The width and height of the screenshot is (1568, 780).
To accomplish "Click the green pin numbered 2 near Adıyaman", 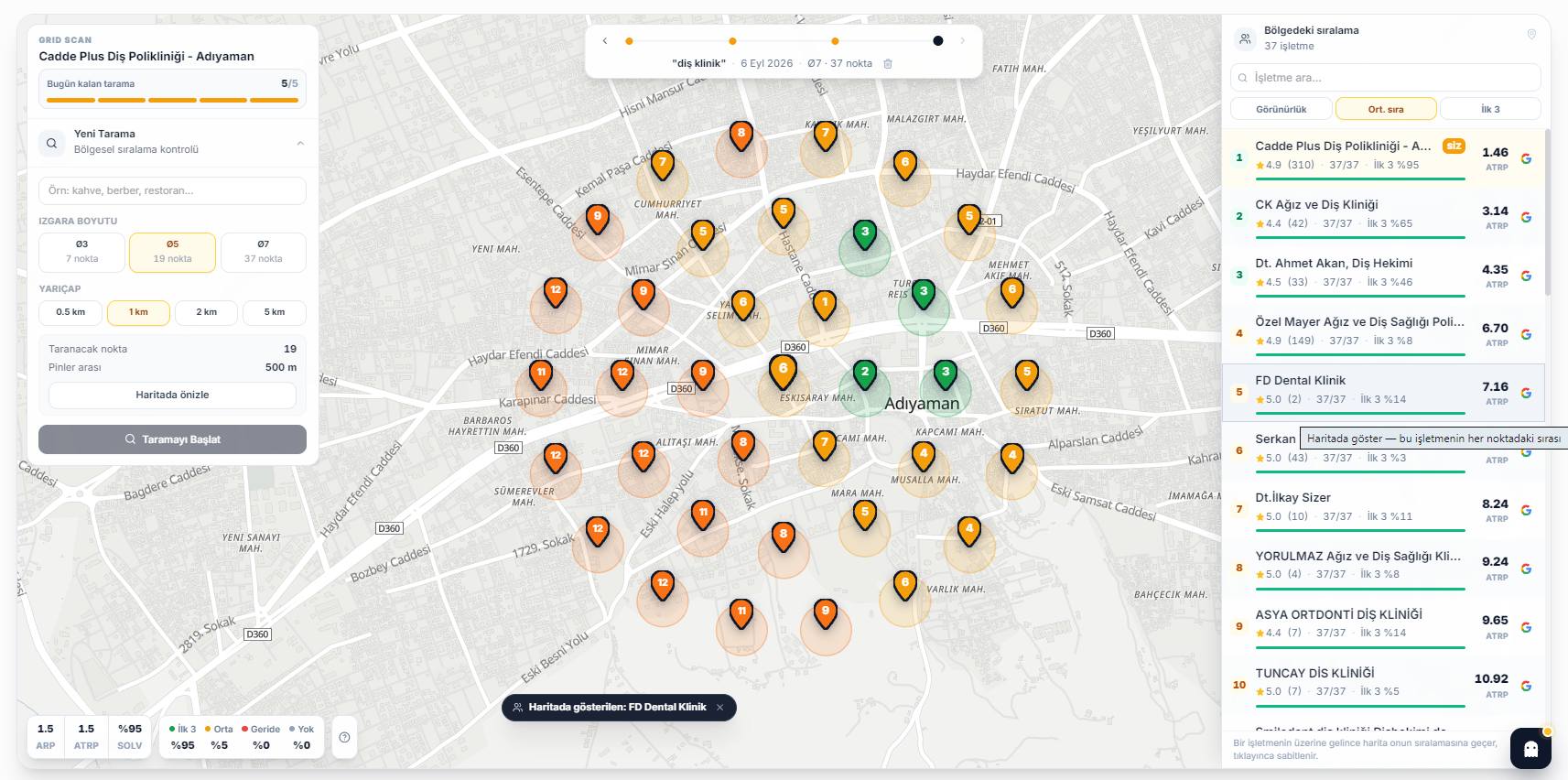I will (865, 374).
